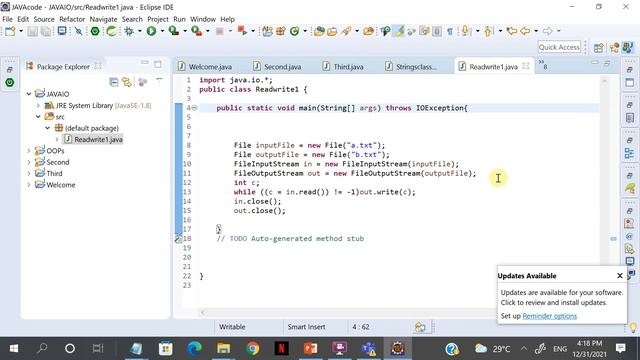Click the Reminder options link
Image resolution: width=640 pixels, height=360 pixels.
[549, 316]
